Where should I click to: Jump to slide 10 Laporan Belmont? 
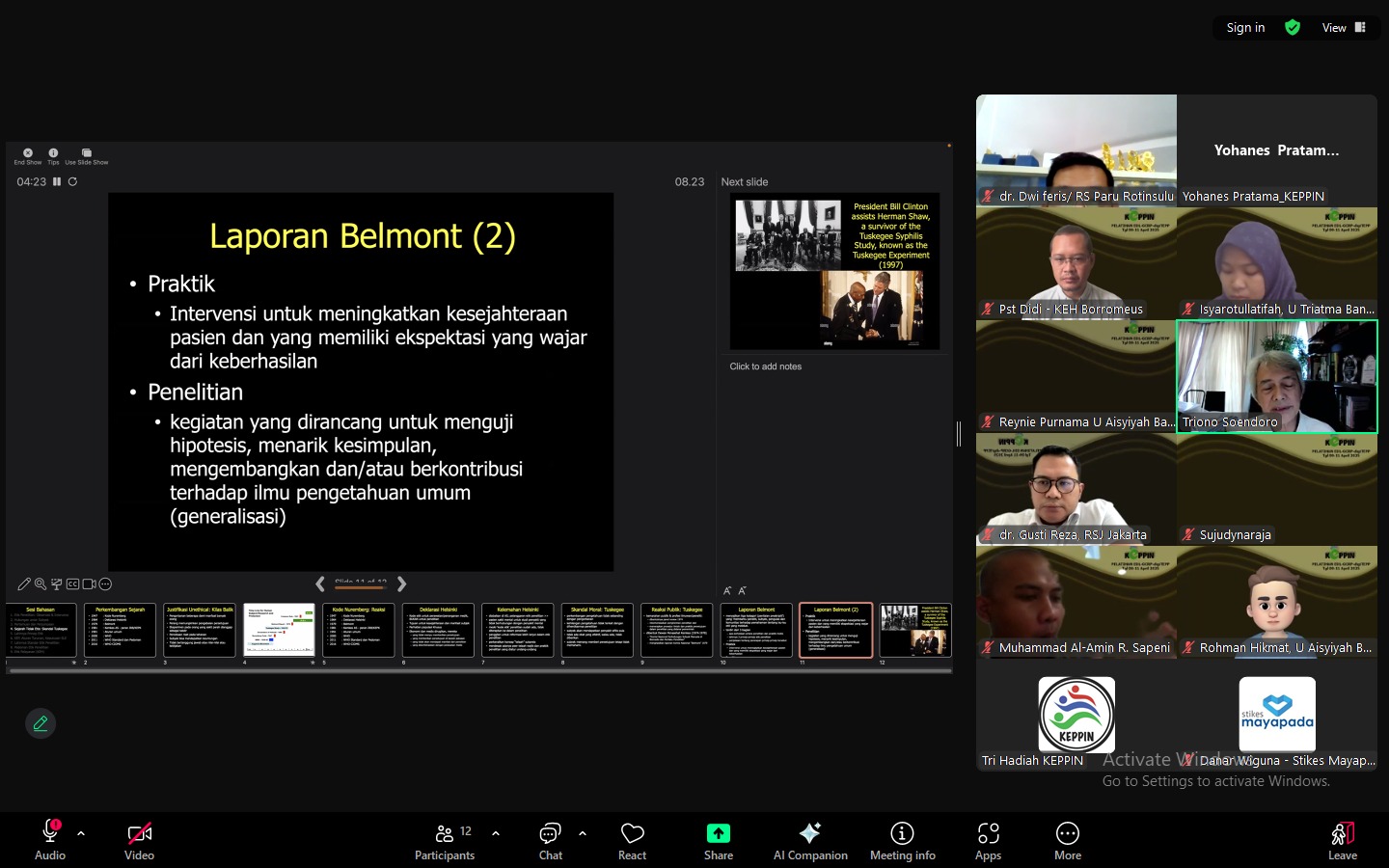756,631
